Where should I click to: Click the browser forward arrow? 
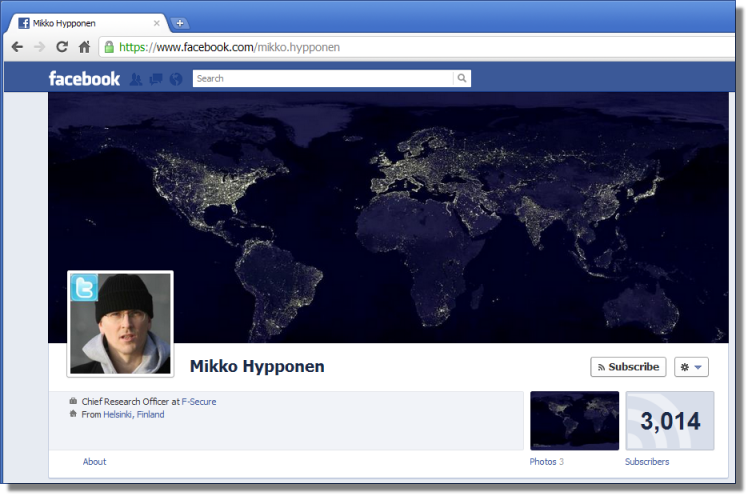pos(39,47)
